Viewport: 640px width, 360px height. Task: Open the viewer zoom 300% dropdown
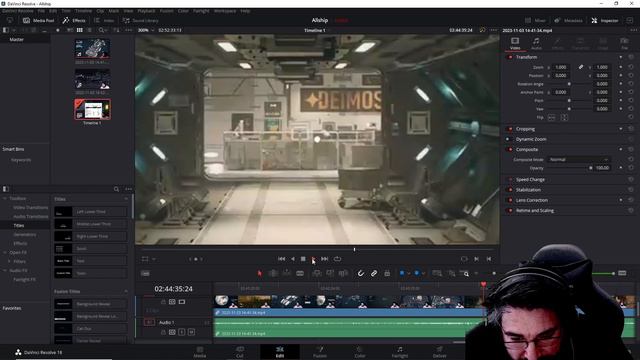(x=146, y=30)
